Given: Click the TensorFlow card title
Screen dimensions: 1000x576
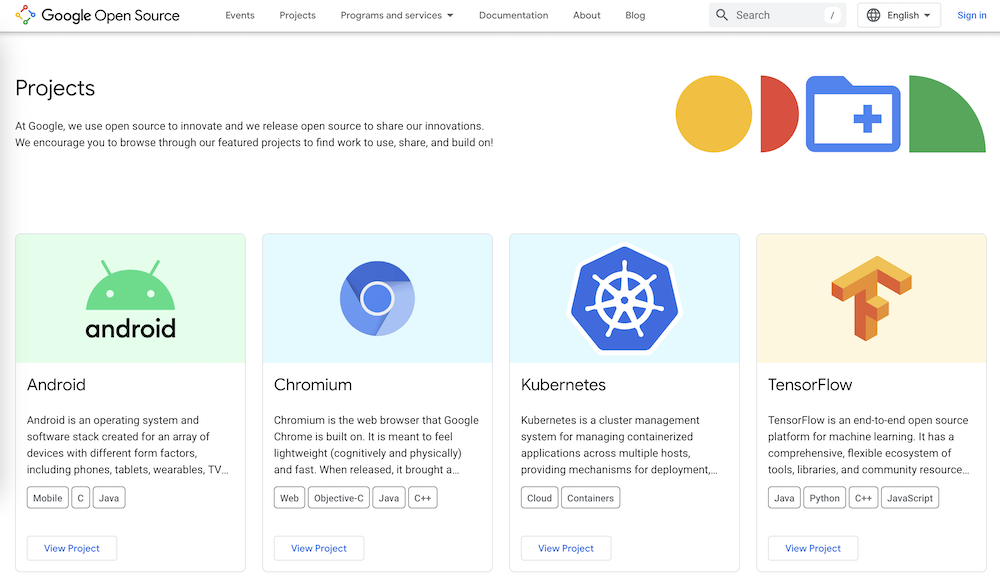Looking at the screenshot, I should pyautogui.click(x=810, y=385).
